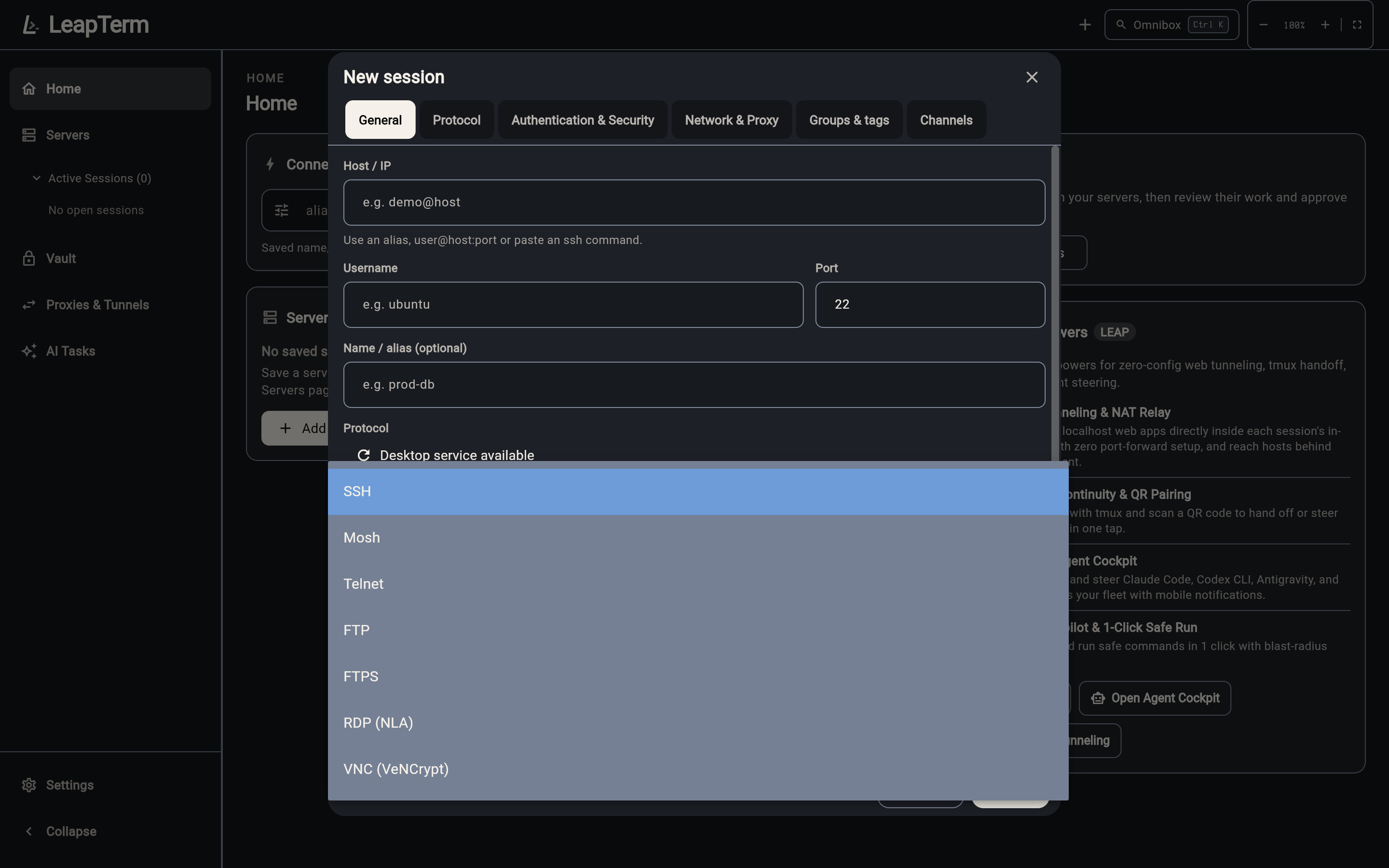Click the Name / alias field
This screenshot has width=1389, height=868.
point(694,385)
